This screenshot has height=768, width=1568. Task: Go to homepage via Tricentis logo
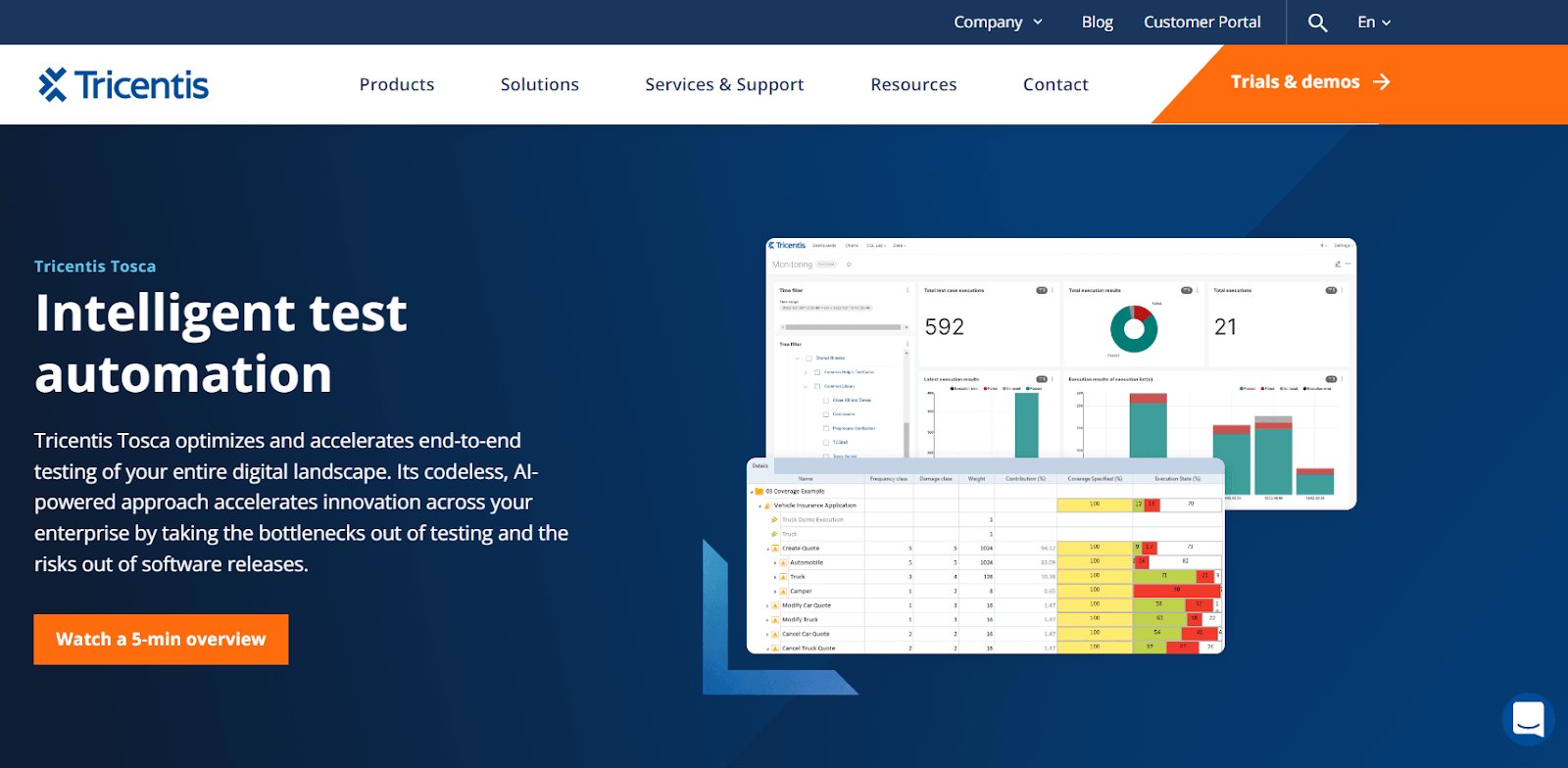pos(123,85)
